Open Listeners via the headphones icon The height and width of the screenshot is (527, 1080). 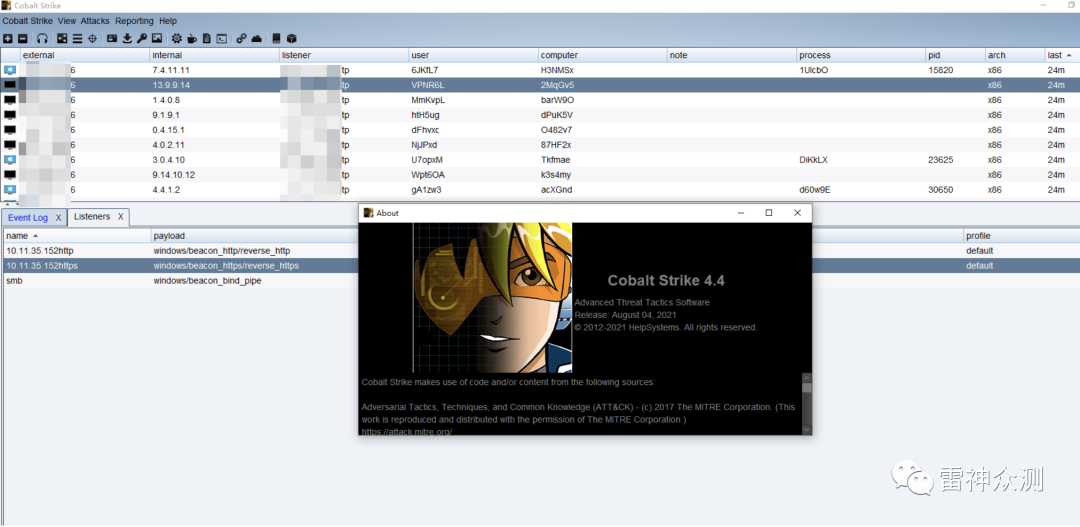pyautogui.click(x=42, y=39)
